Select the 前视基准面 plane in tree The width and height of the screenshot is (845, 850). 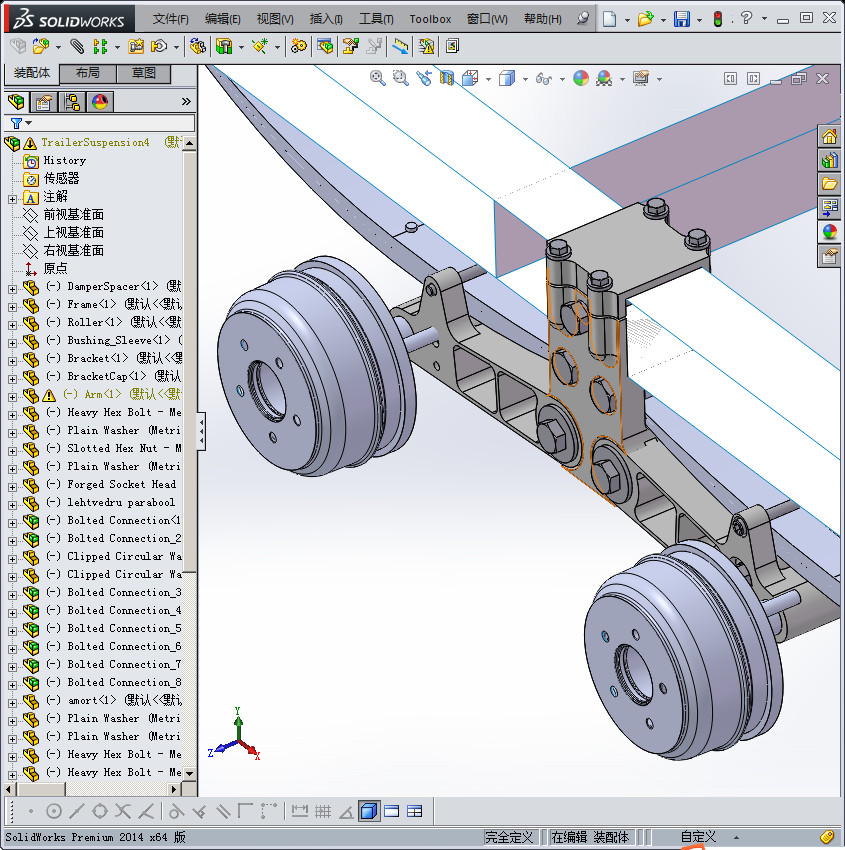(x=74, y=215)
